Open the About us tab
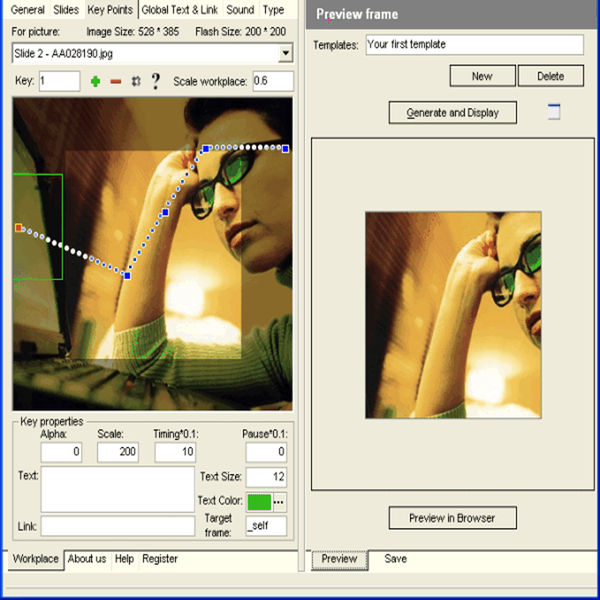 [87, 559]
